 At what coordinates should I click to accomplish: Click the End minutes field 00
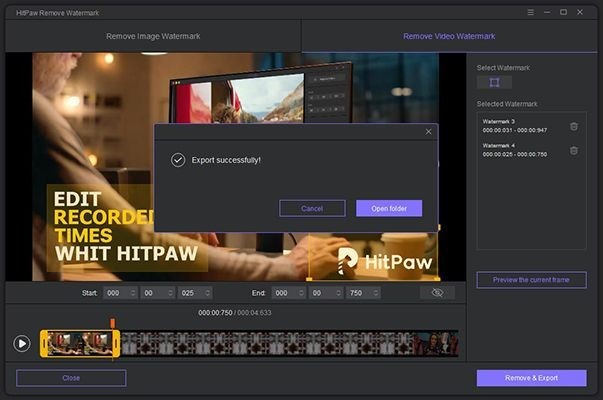(x=322, y=293)
